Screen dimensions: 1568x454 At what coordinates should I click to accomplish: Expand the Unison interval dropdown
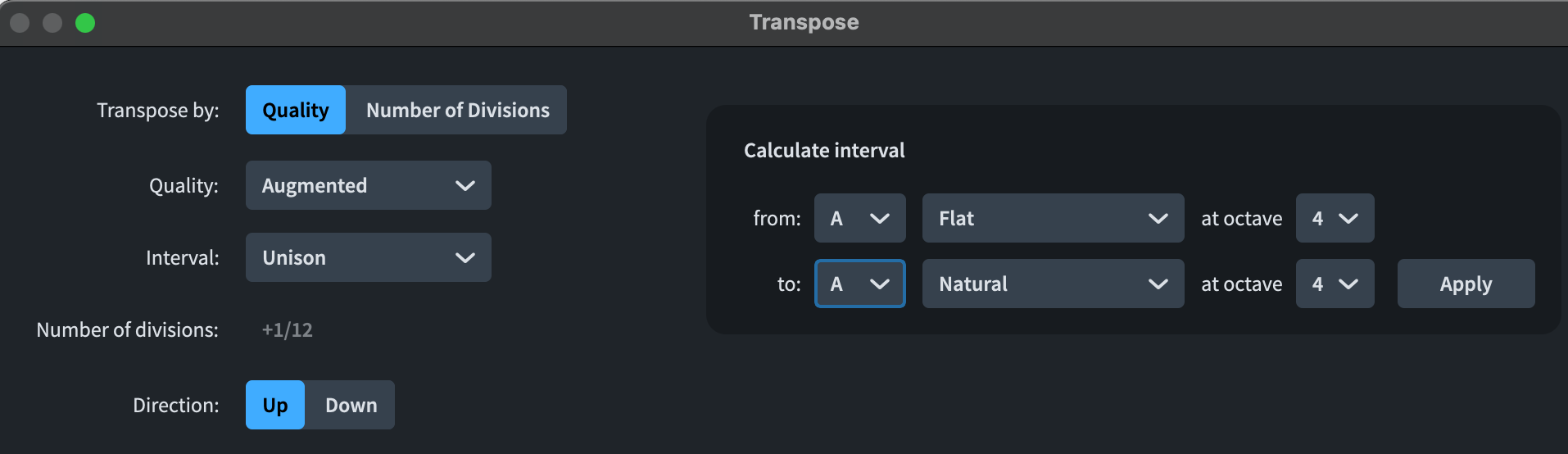(x=368, y=257)
